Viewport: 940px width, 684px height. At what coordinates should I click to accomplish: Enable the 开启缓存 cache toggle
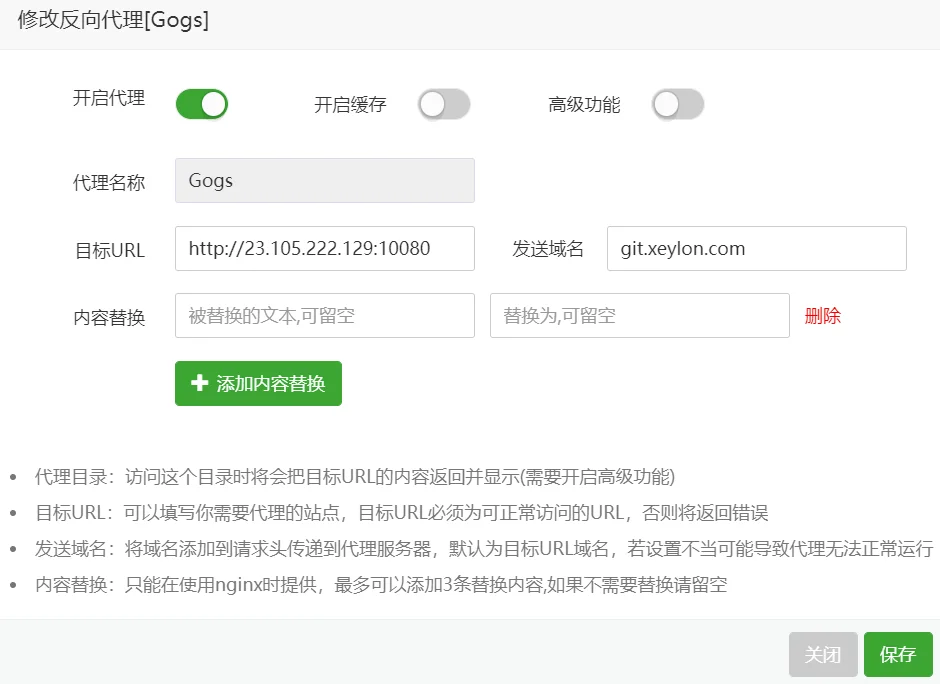point(444,104)
